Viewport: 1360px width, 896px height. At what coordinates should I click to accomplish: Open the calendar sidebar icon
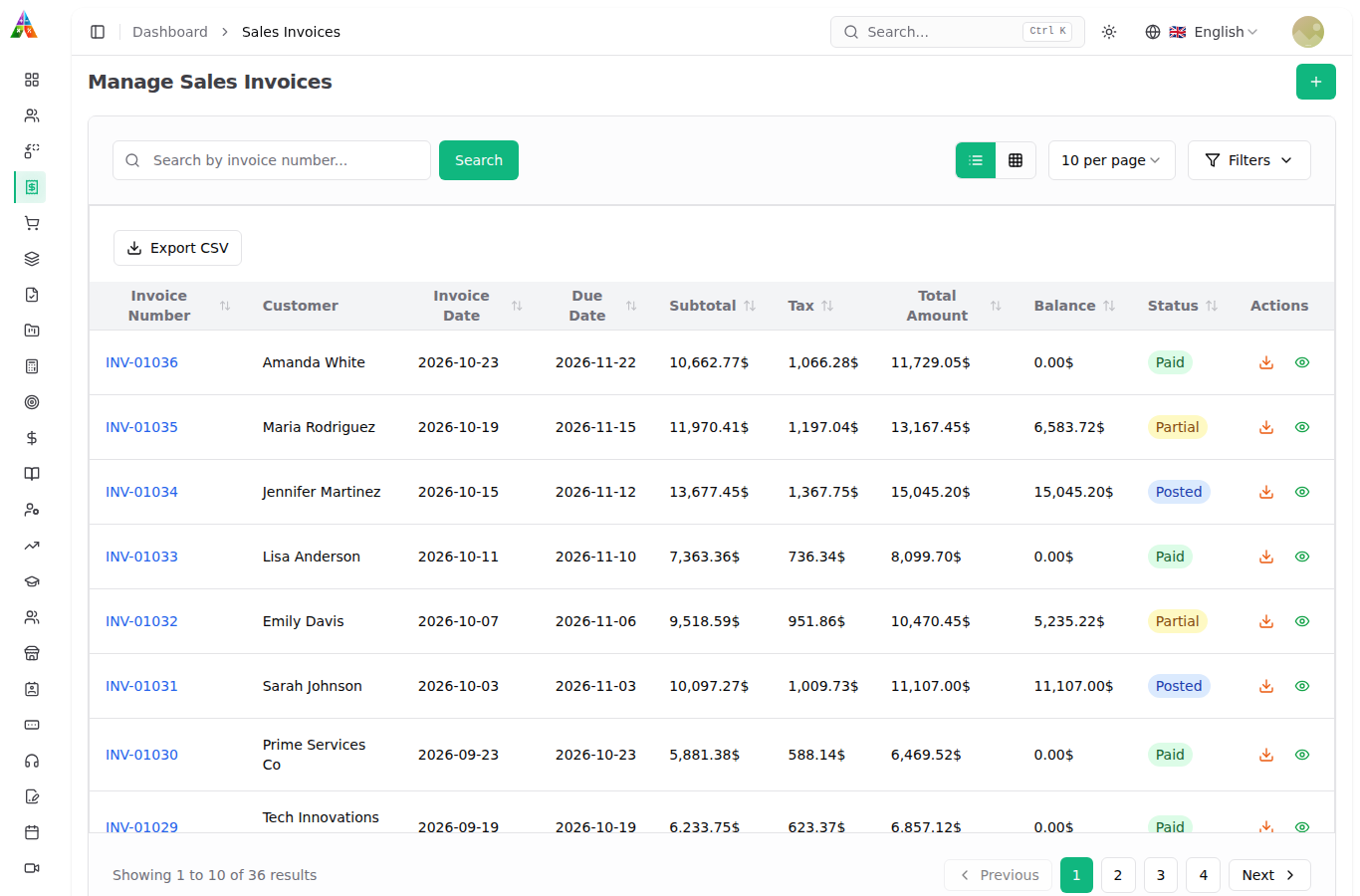pos(32,832)
